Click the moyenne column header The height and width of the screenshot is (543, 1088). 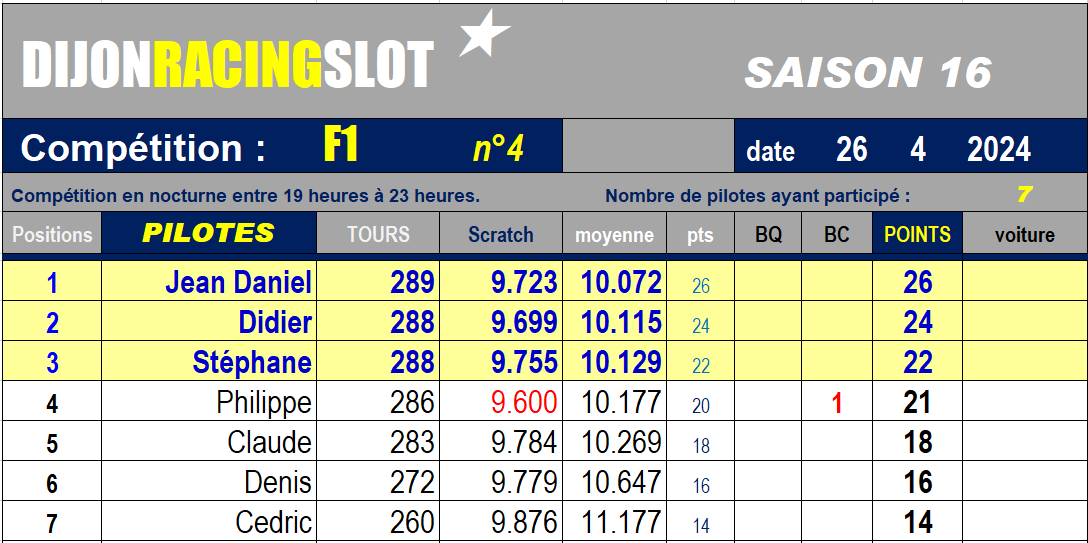tap(614, 234)
